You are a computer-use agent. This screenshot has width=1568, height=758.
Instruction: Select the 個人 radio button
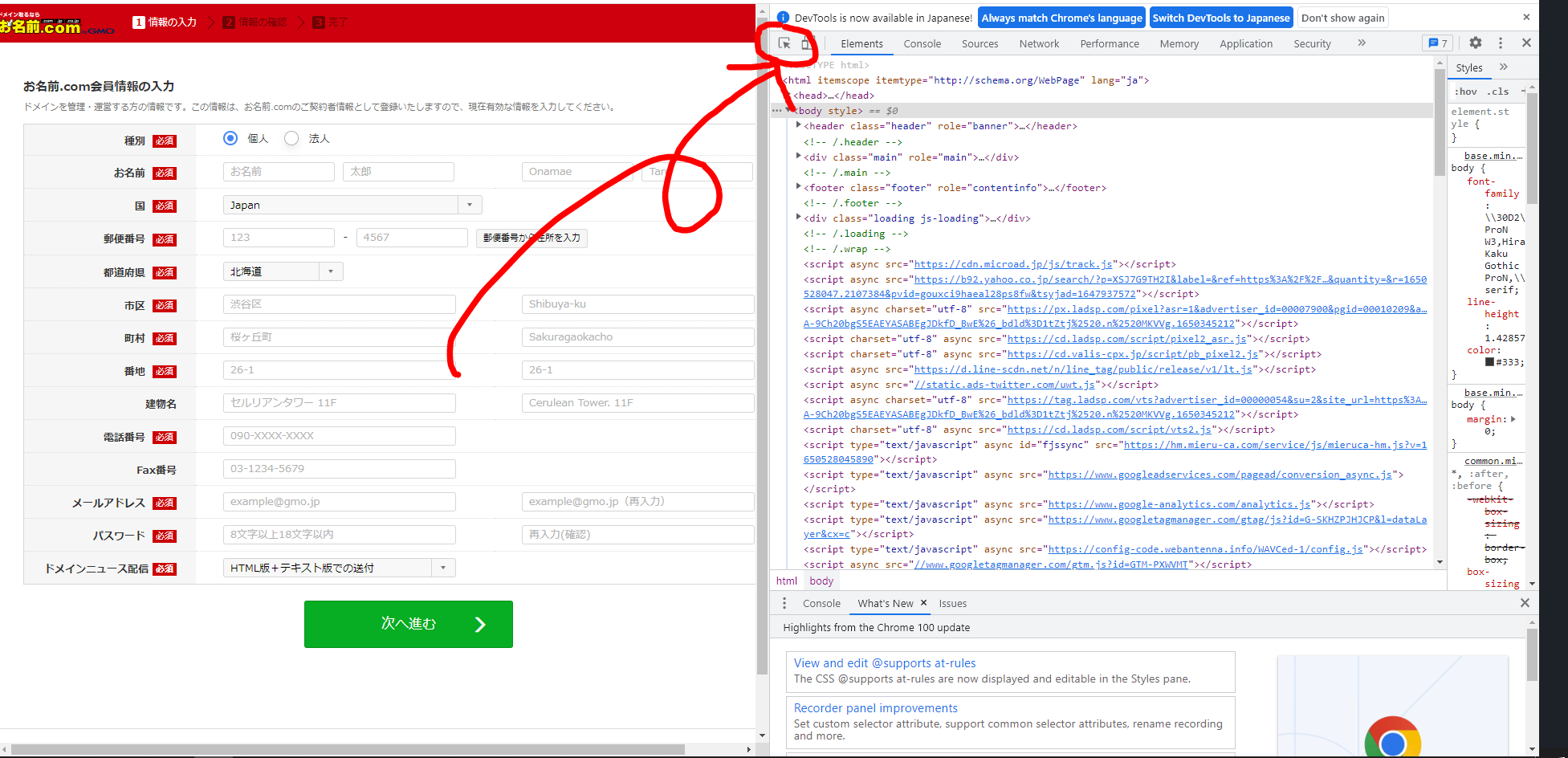click(230, 138)
